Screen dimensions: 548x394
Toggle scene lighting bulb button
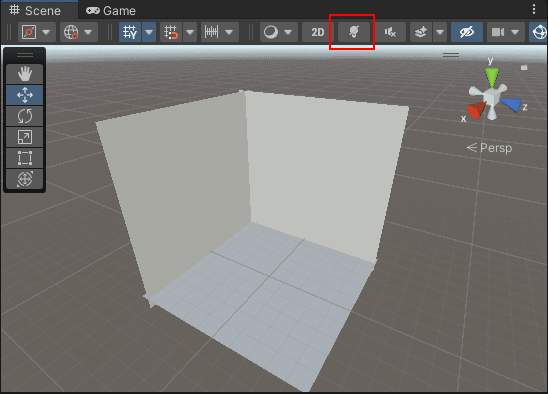click(354, 32)
